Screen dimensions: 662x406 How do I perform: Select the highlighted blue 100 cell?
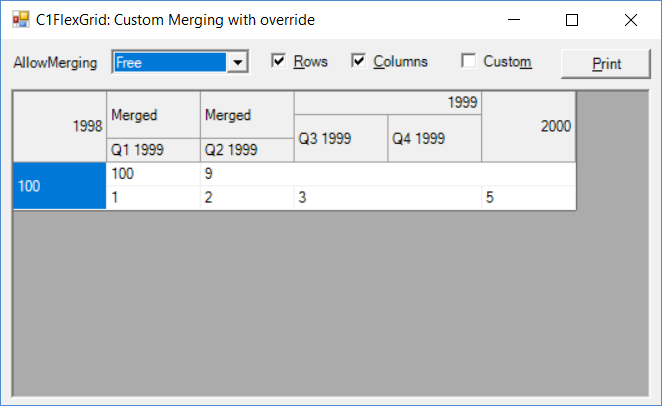pos(60,186)
